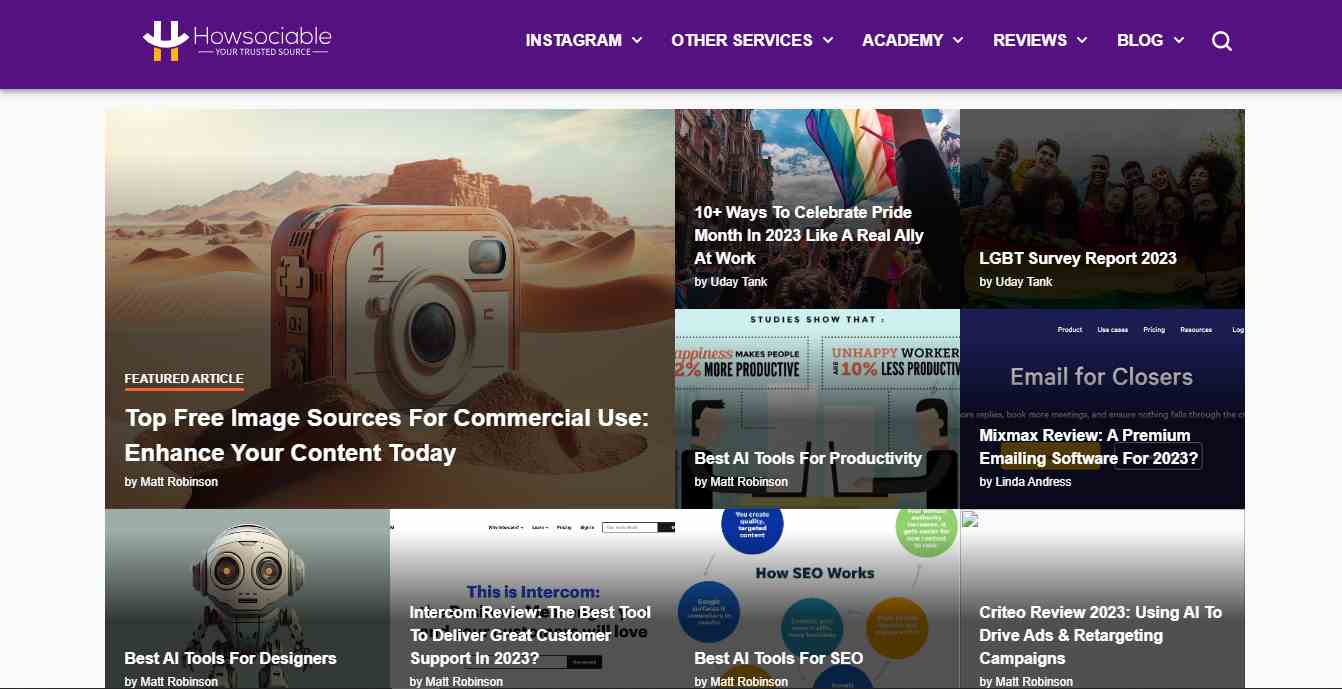Open the Mixmax Review article

tap(1086, 447)
